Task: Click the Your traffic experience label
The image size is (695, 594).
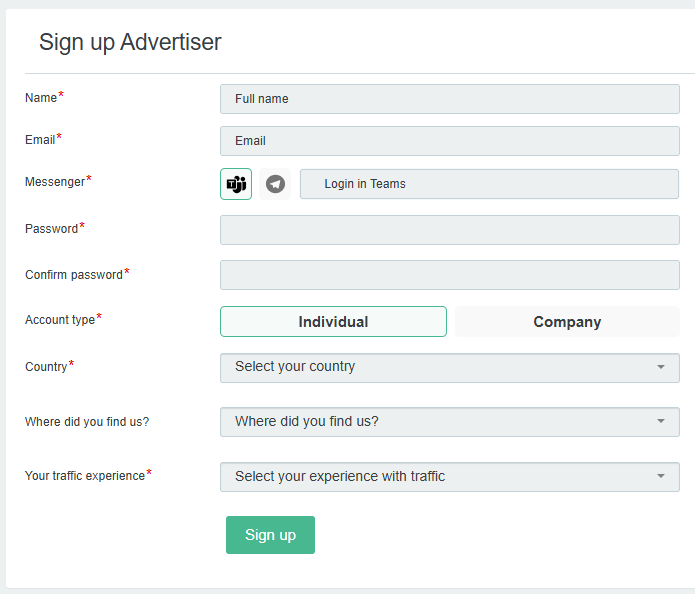Action: [x=85, y=476]
